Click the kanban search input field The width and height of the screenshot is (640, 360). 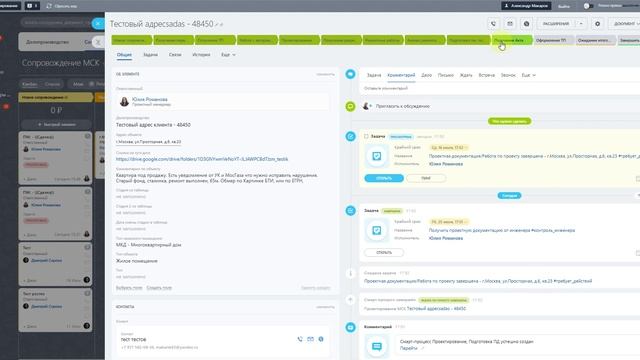pyautogui.click(x=56, y=22)
